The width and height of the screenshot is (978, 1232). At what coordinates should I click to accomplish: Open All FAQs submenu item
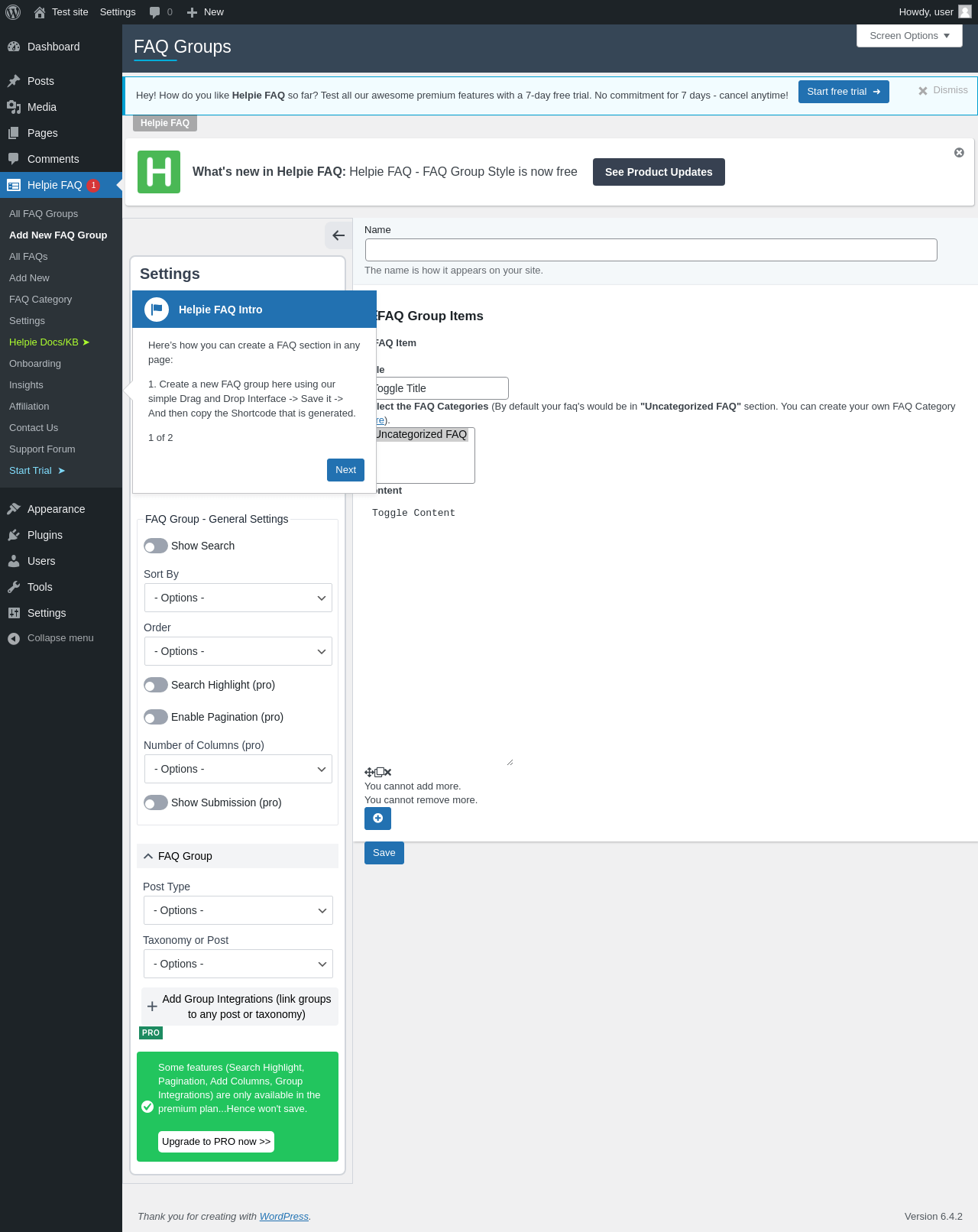pyautogui.click(x=28, y=257)
